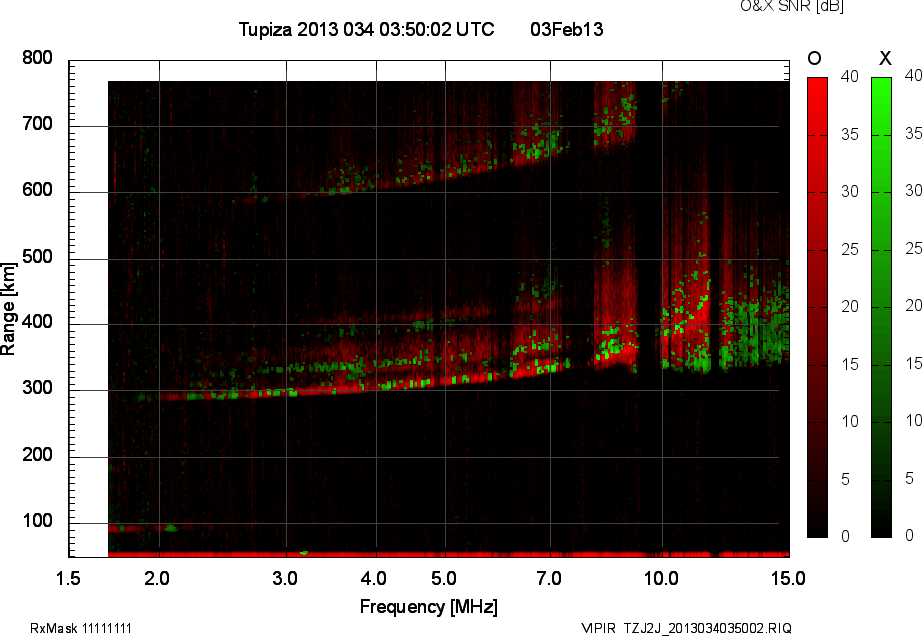
Task: Click the 'RxMask 11111111' footer text
Action: [x=81, y=628]
